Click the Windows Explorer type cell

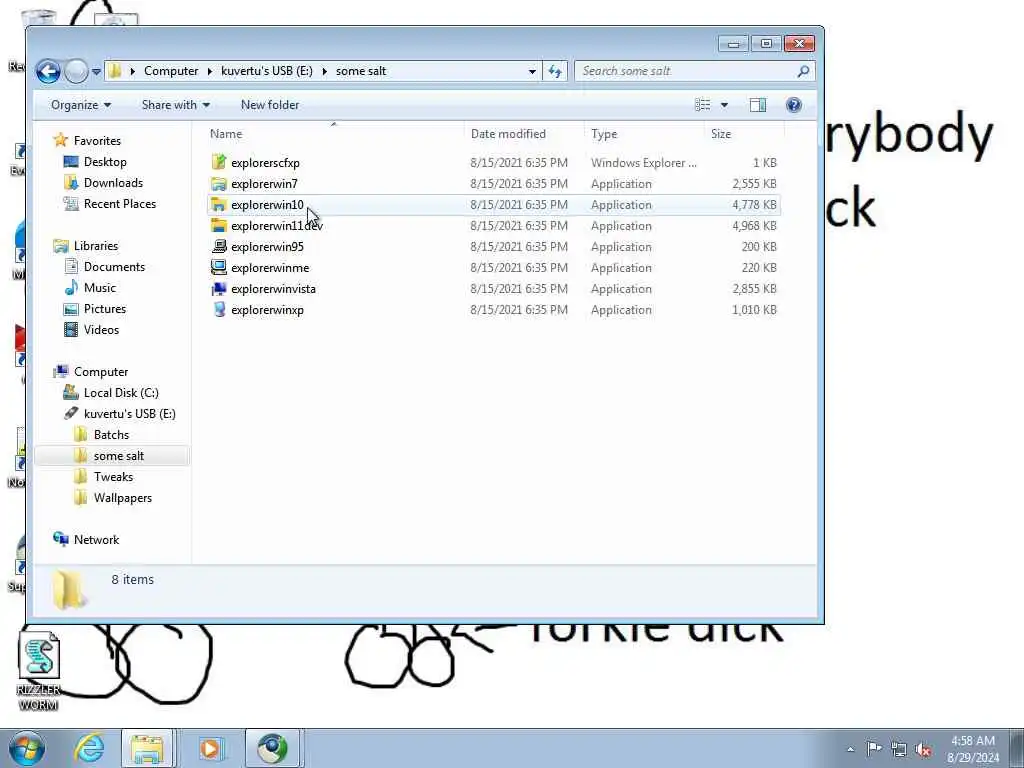pyautogui.click(x=643, y=163)
